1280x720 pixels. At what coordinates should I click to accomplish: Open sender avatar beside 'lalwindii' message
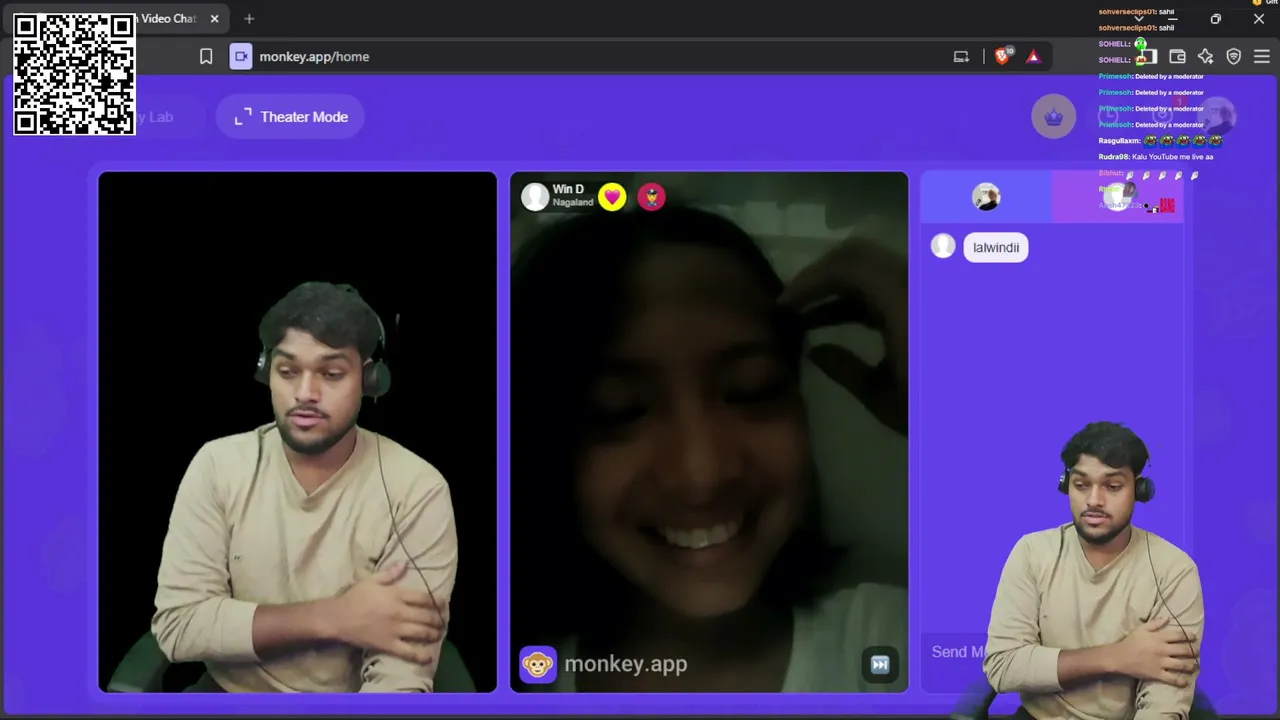point(943,246)
